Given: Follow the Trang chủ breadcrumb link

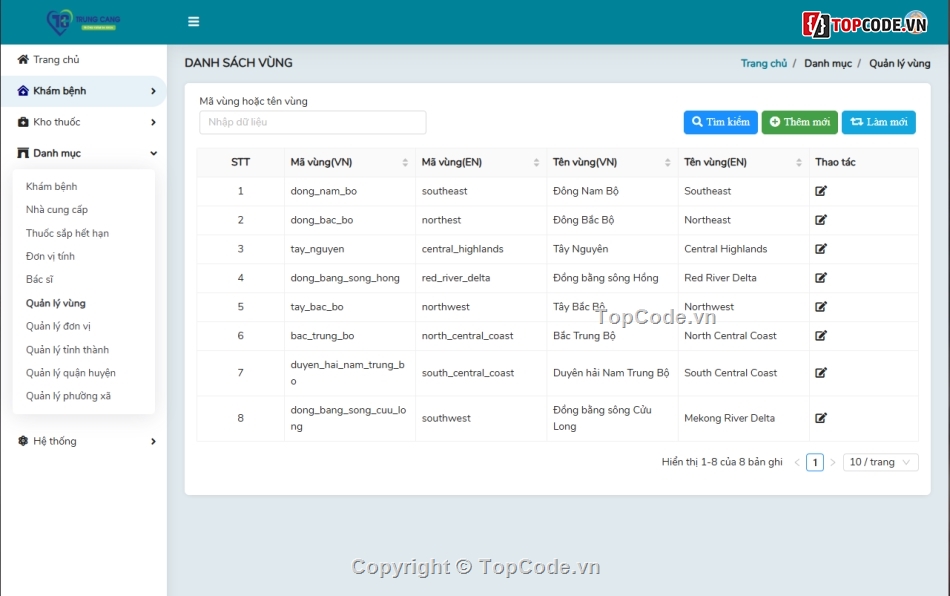Looking at the screenshot, I should 763,63.
